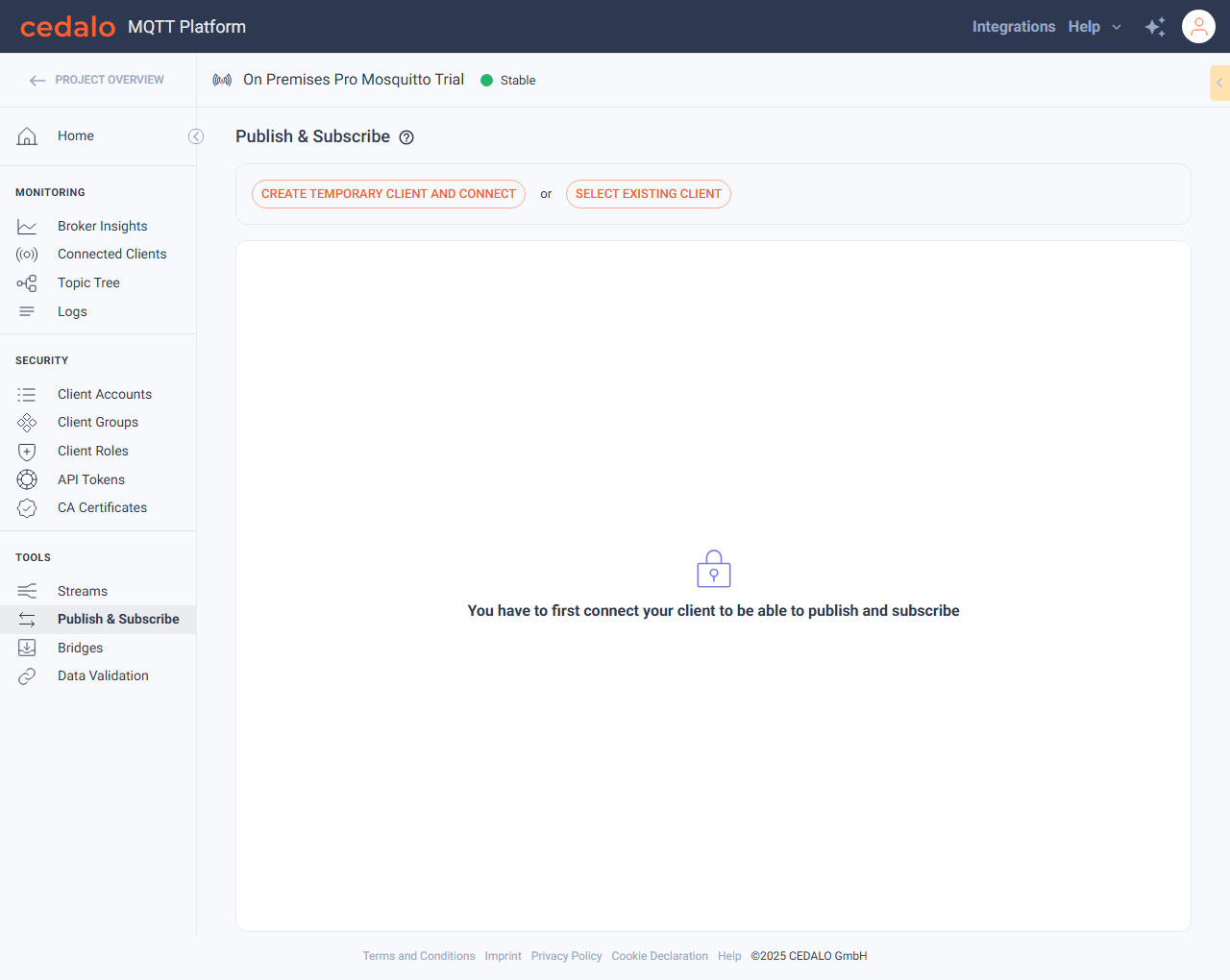1230x980 pixels.
Task: Open Connected Clients page
Action: (112, 255)
